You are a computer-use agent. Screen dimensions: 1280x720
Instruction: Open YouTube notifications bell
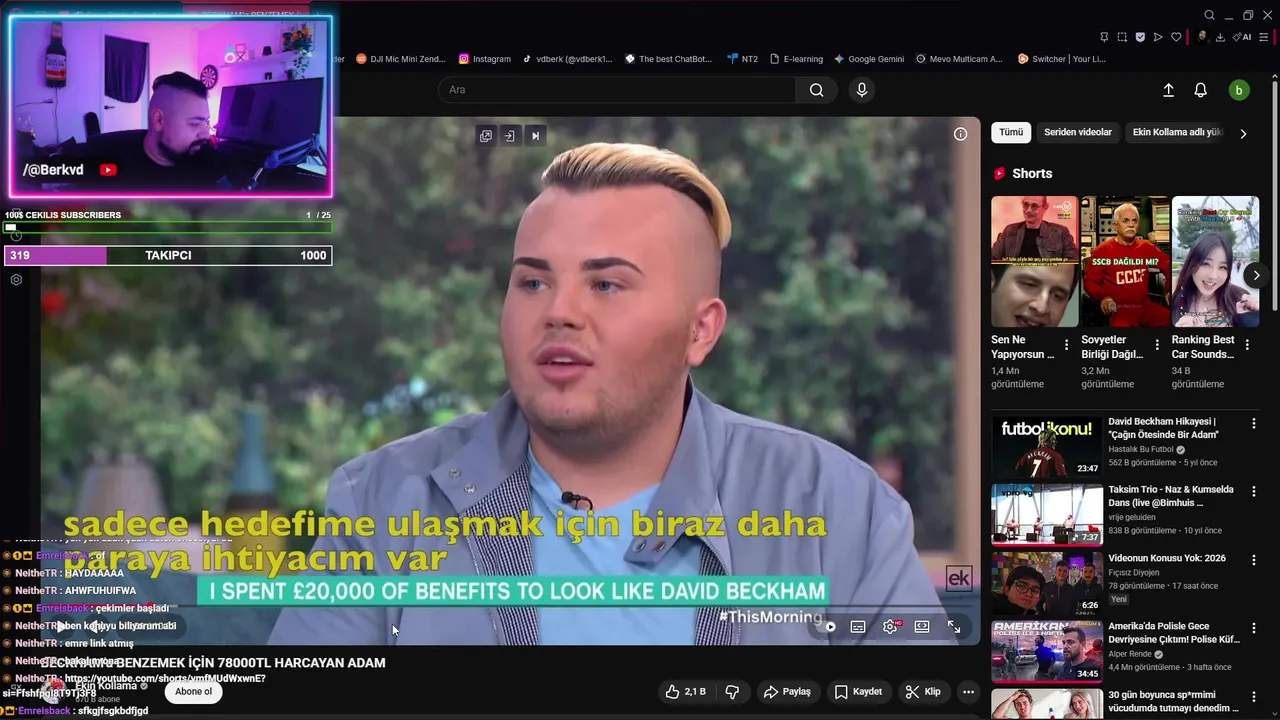pos(1201,90)
